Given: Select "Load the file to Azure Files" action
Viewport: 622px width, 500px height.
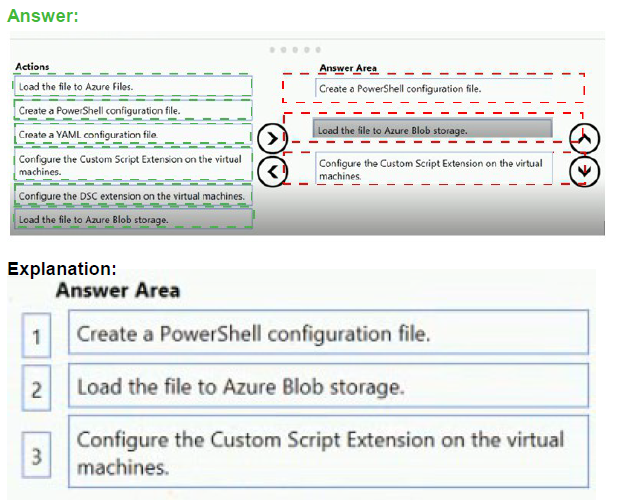Looking at the screenshot, I should pyautogui.click(x=133, y=86).
